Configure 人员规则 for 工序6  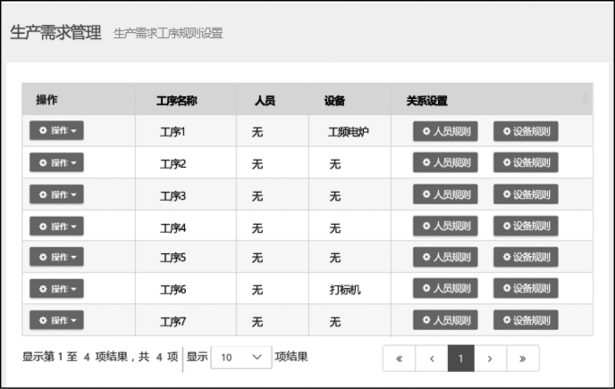coord(445,288)
